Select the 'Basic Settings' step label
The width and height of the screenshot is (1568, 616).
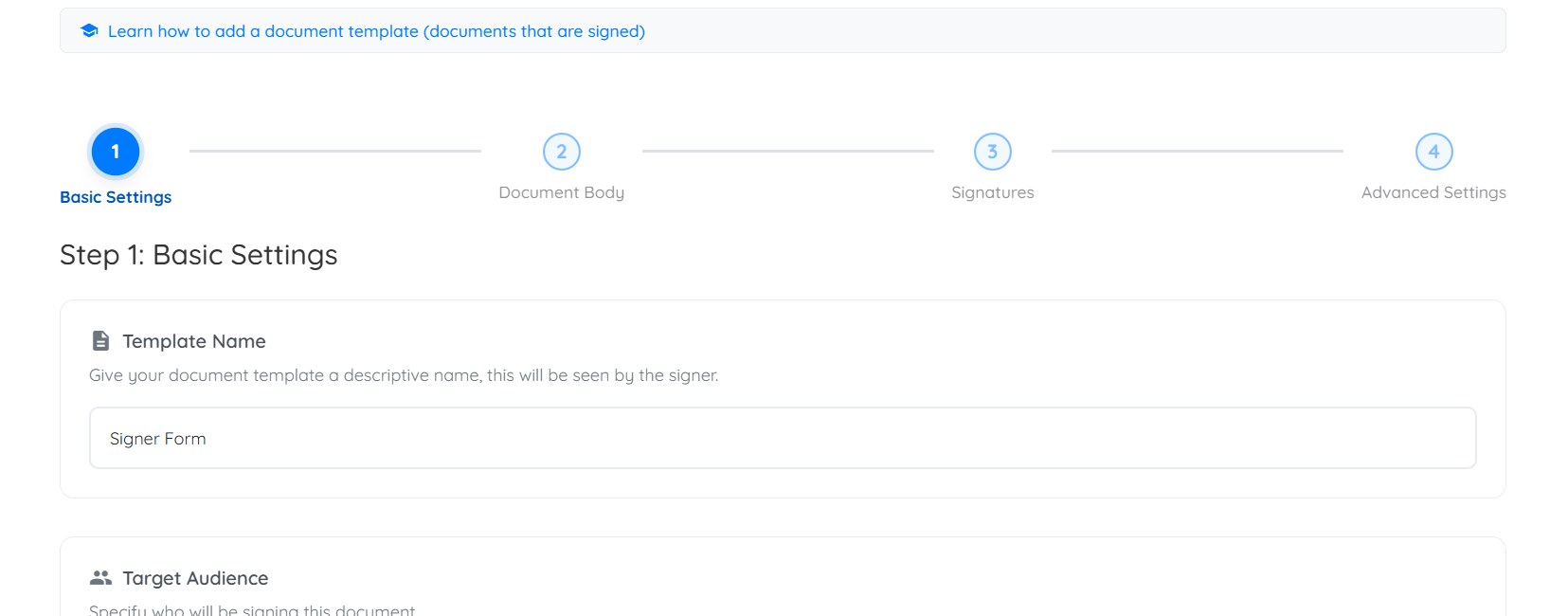click(116, 197)
